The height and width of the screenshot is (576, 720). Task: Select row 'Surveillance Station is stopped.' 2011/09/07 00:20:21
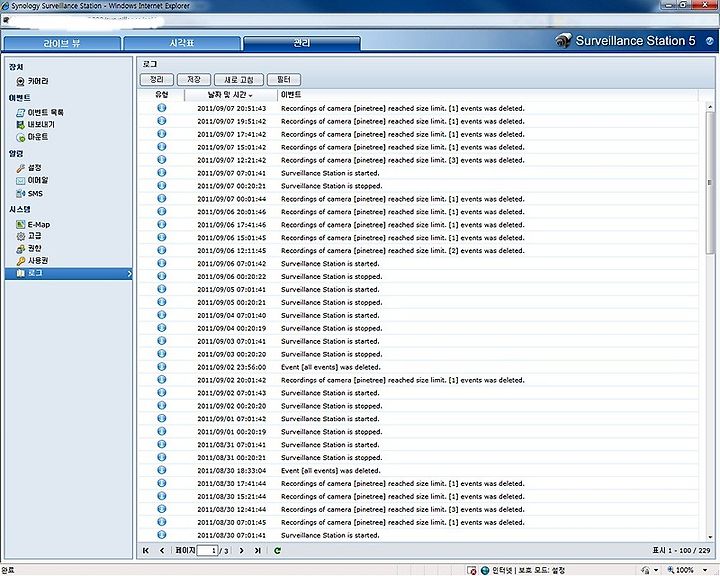click(x=419, y=186)
